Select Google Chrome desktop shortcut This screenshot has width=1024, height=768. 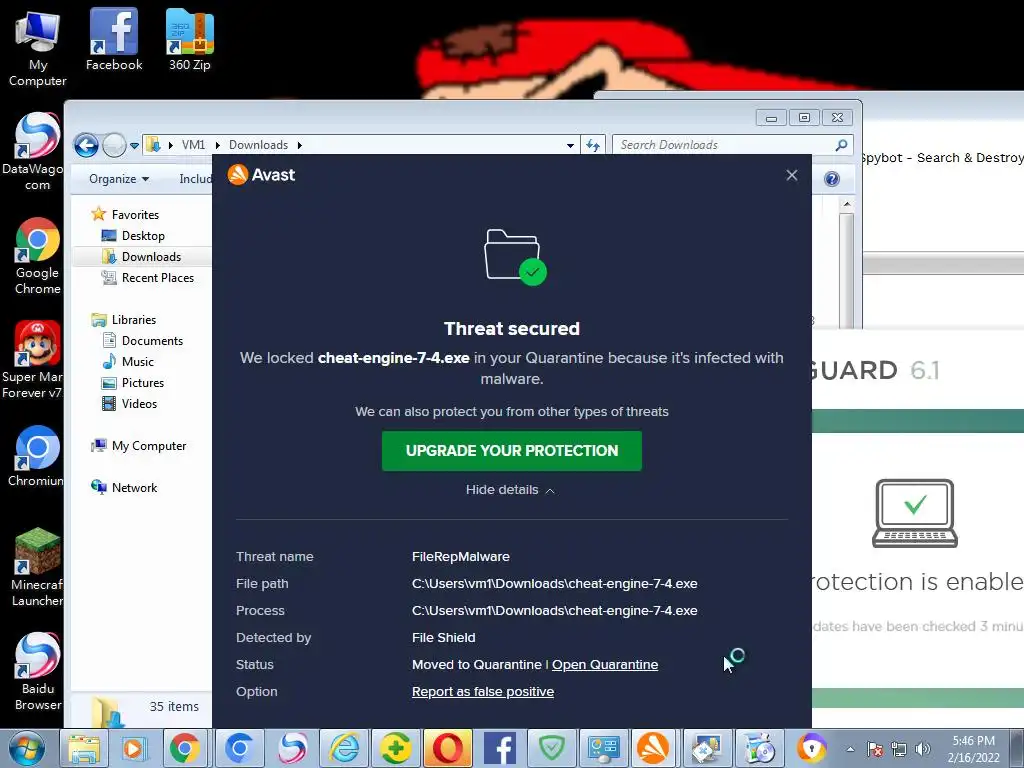pos(37,256)
